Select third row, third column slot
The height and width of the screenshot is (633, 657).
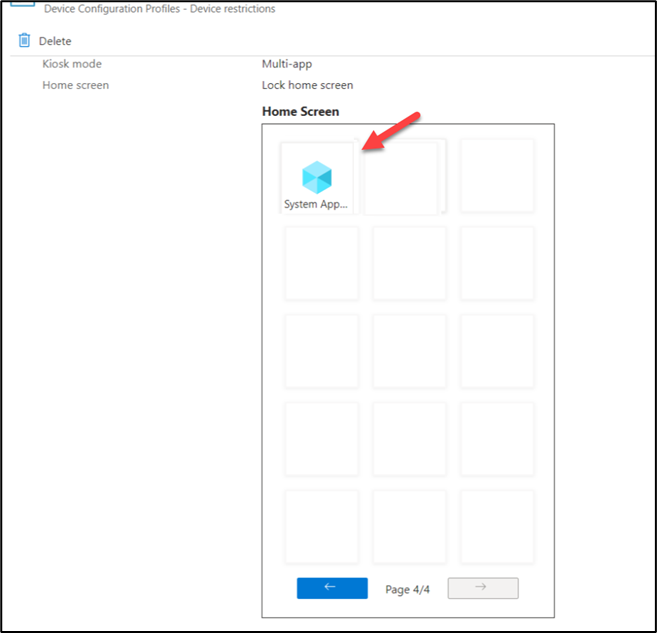coord(497,351)
